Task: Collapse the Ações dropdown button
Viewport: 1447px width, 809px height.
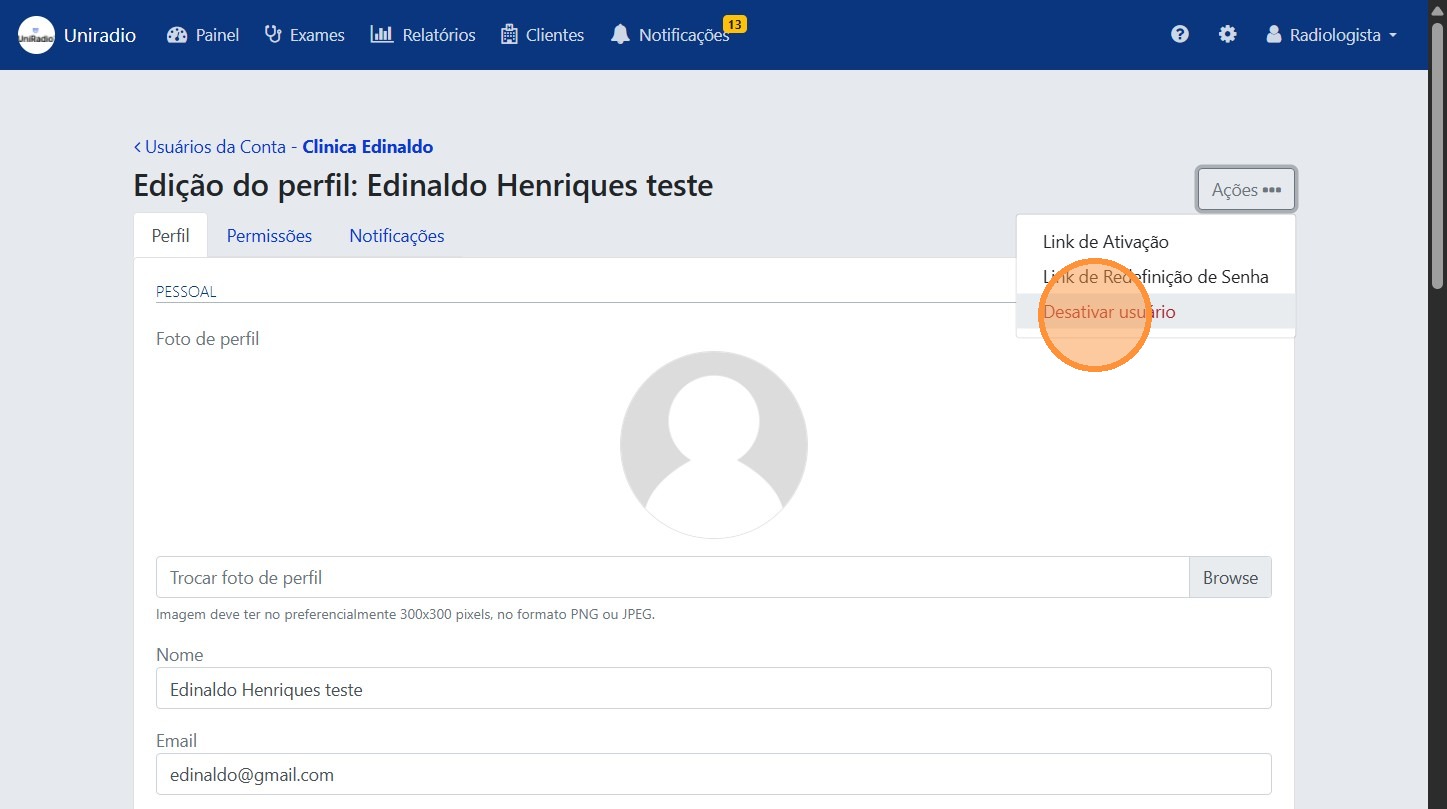Action: (x=1245, y=189)
